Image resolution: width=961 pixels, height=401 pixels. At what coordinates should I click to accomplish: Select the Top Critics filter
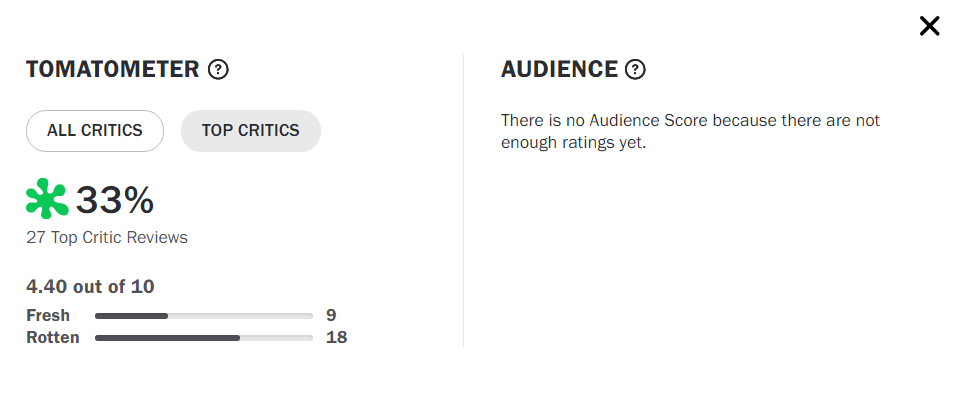click(250, 131)
